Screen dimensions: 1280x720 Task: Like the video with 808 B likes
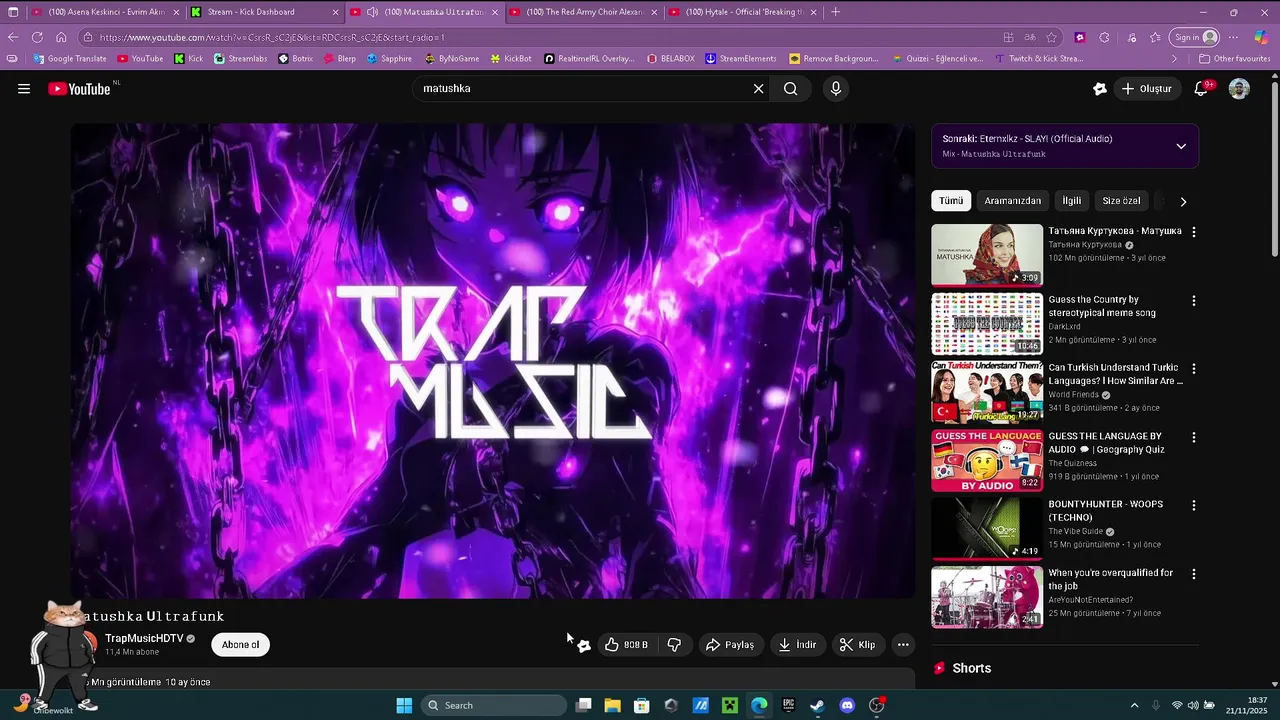tap(626, 645)
